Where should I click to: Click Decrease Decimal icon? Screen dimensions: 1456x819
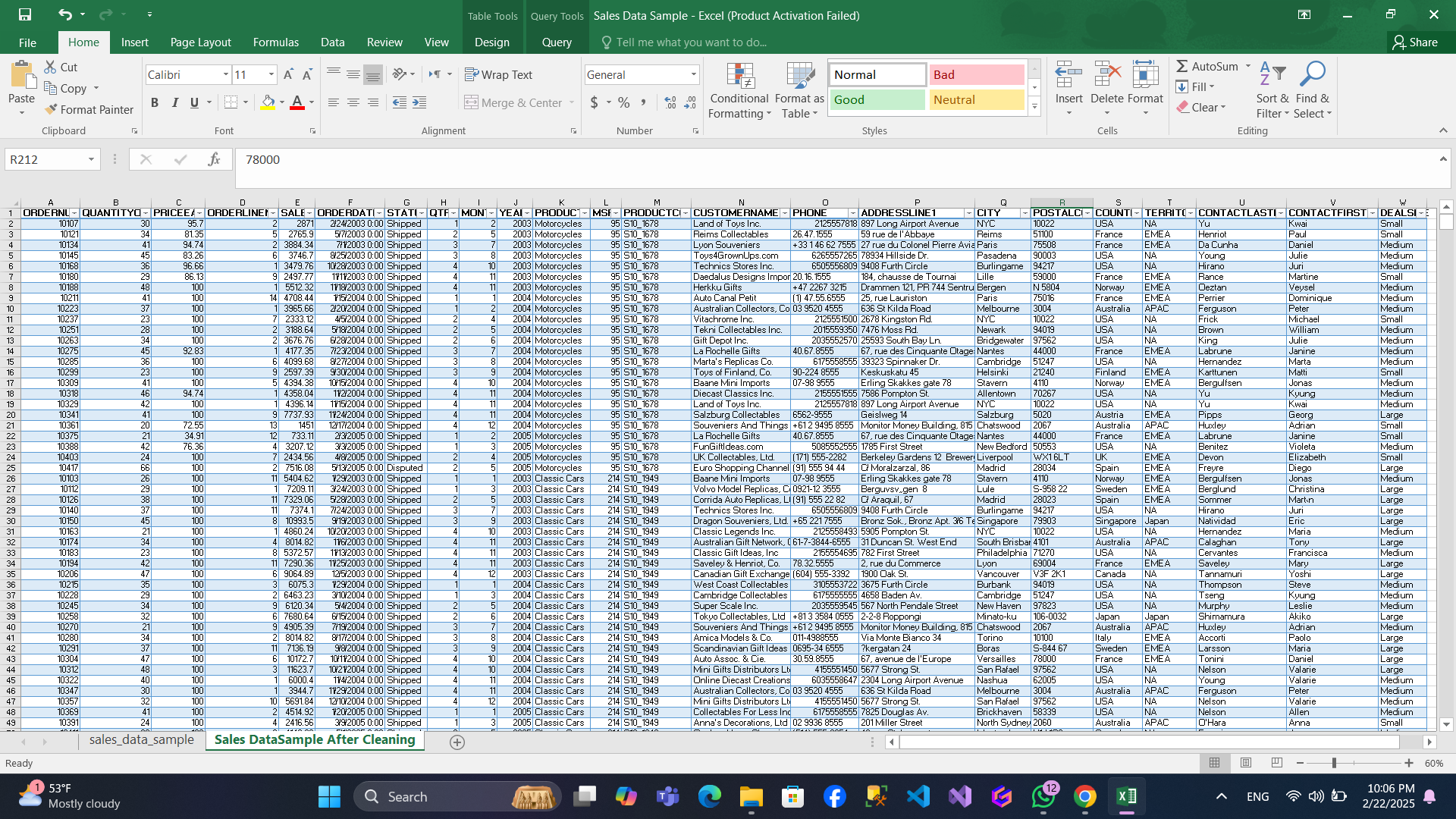pyautogui.click(x=690, y=102)
